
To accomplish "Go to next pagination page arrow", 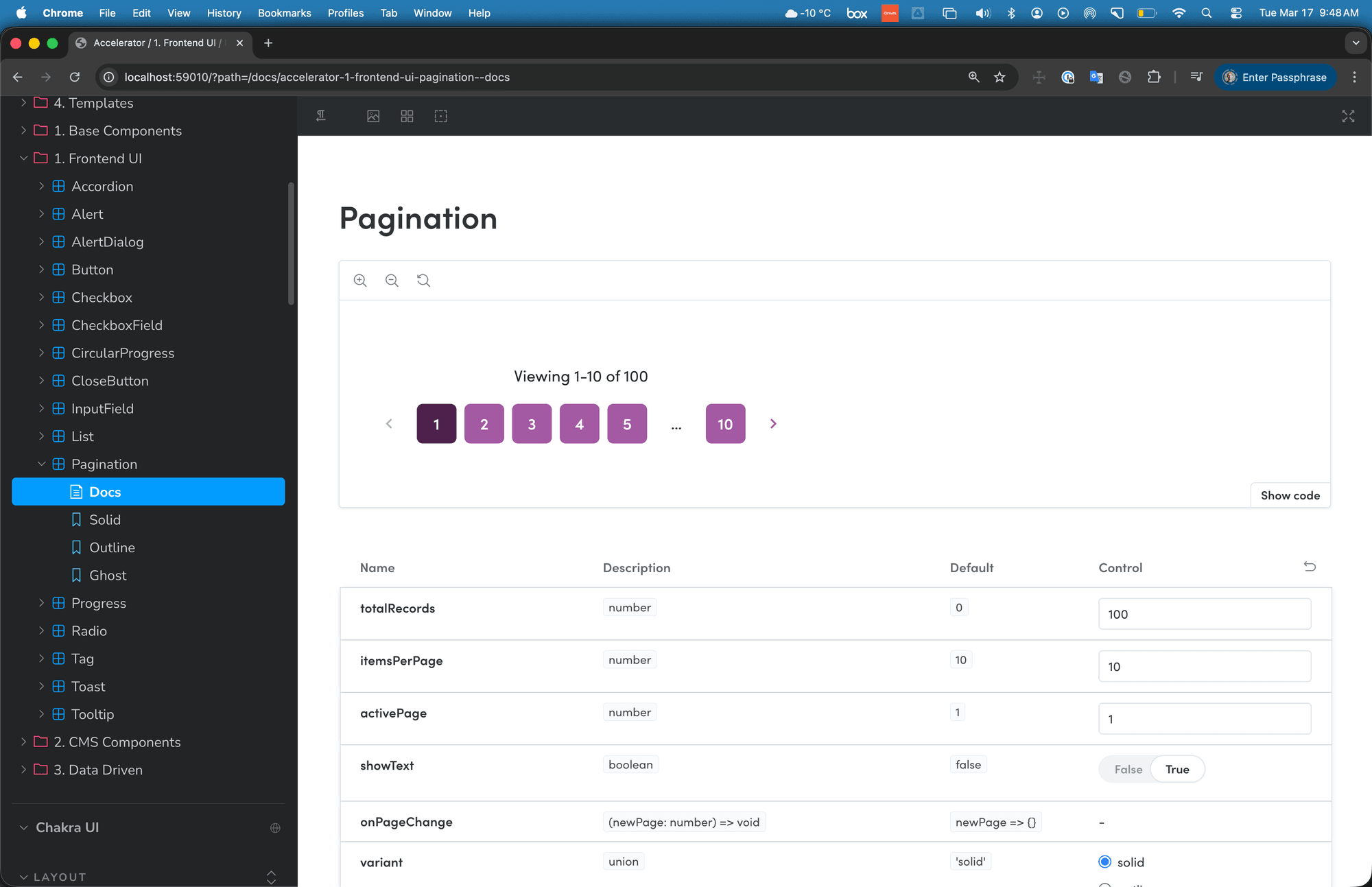I will tap(773, 424).
